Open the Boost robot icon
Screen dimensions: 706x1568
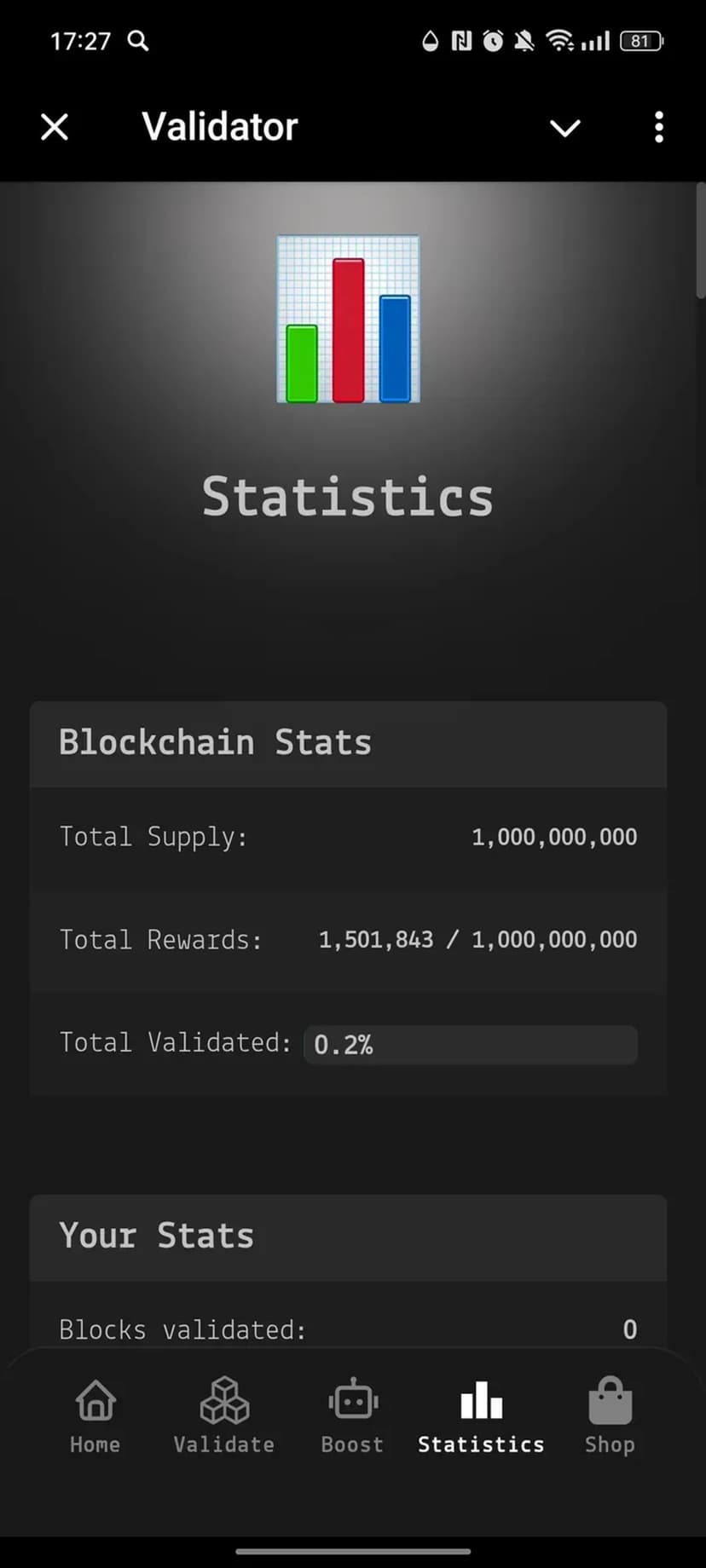[352, 1402]
